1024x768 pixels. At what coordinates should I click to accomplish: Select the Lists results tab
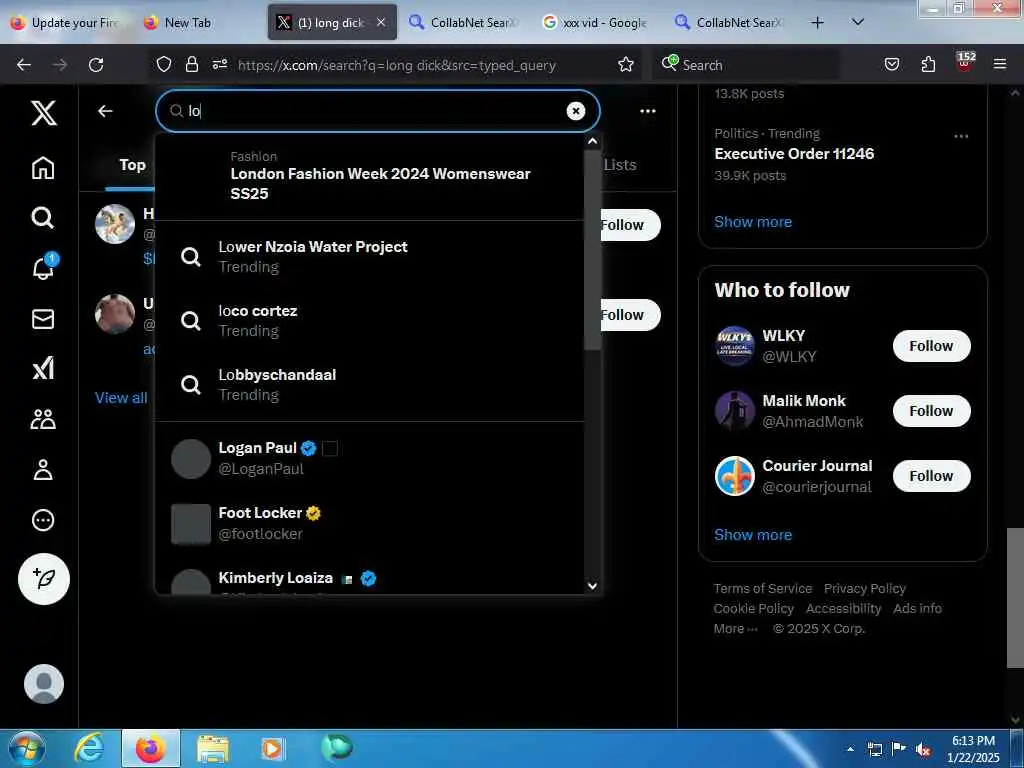[620, 165]
